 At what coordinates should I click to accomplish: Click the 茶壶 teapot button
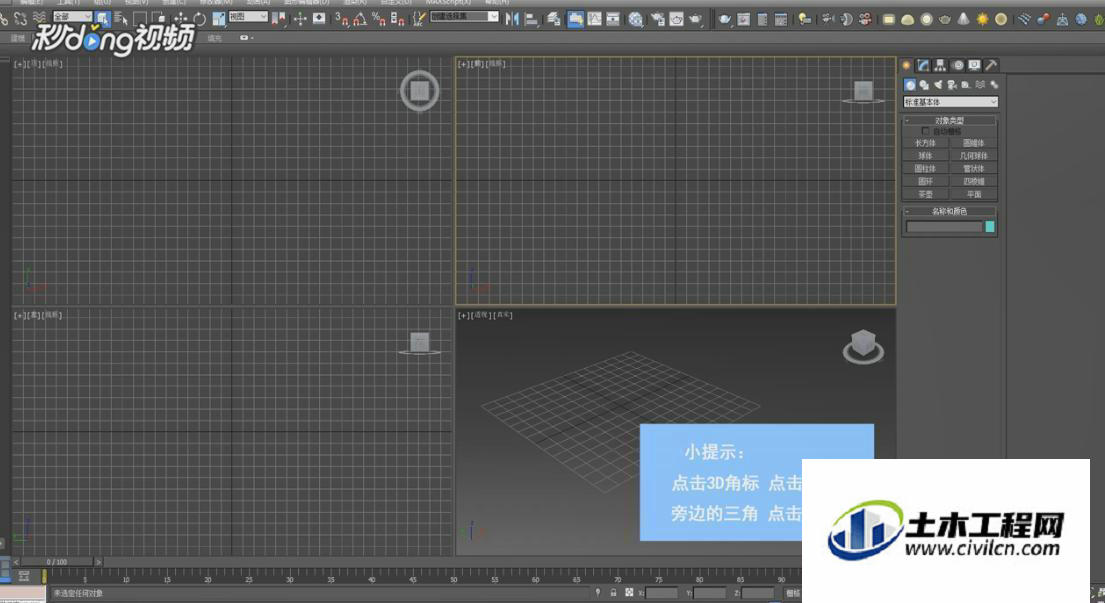(x=925, y=194)
